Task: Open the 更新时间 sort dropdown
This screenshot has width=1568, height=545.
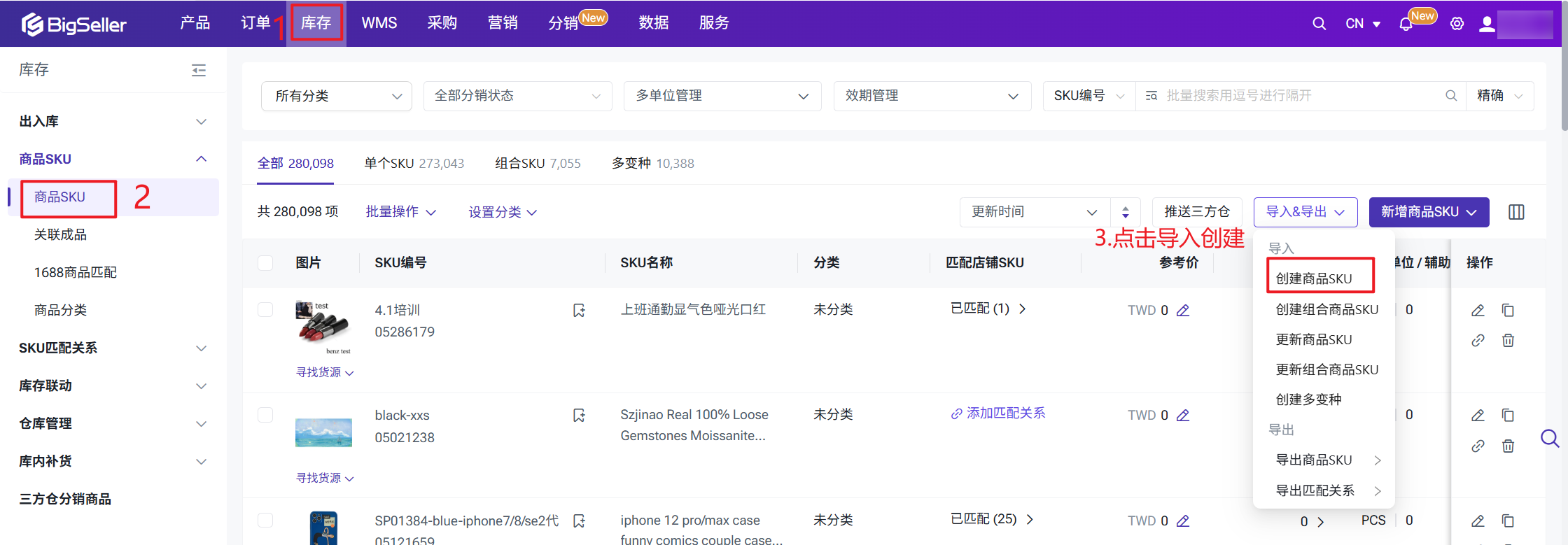Action: 1033,212
